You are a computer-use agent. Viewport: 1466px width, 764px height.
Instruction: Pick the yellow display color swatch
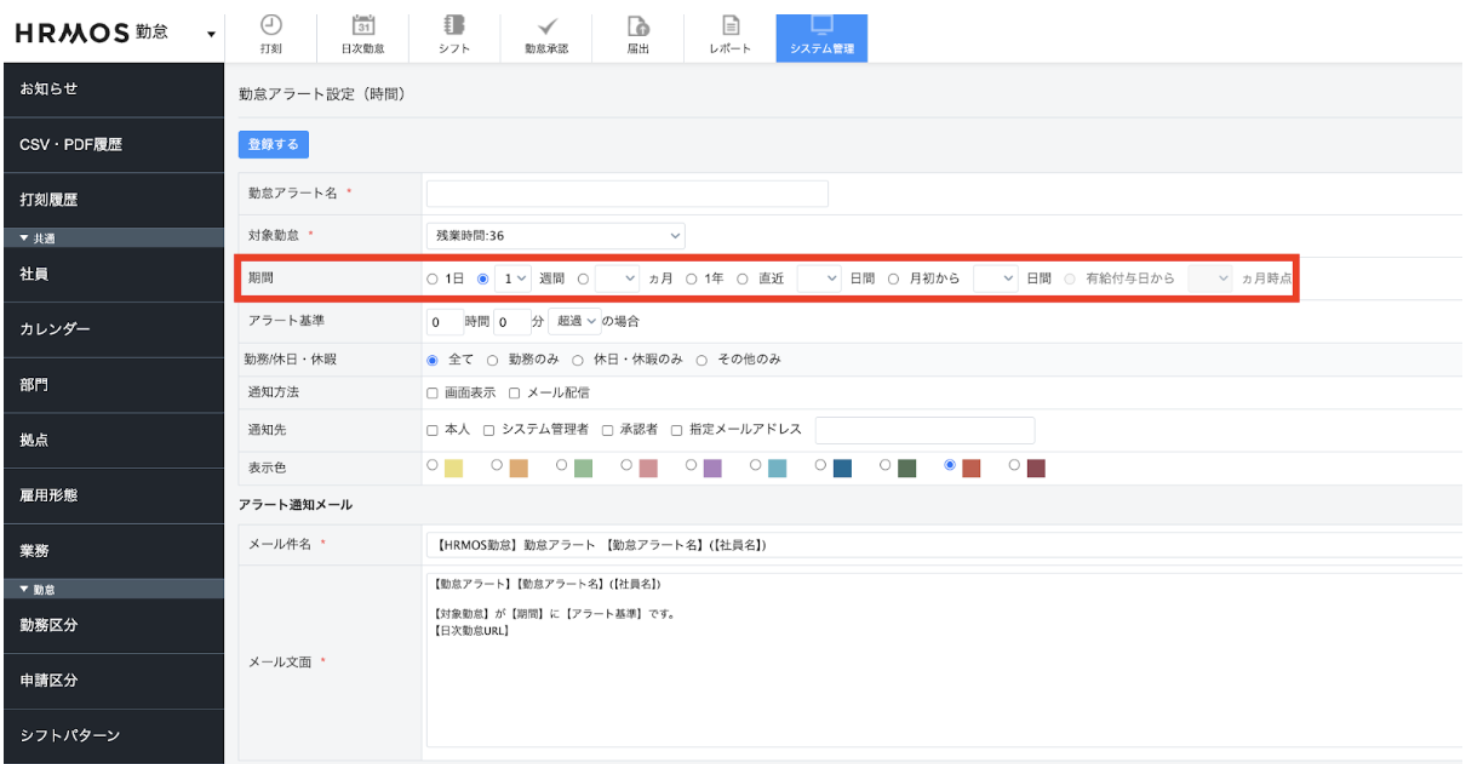coord(453,468)
